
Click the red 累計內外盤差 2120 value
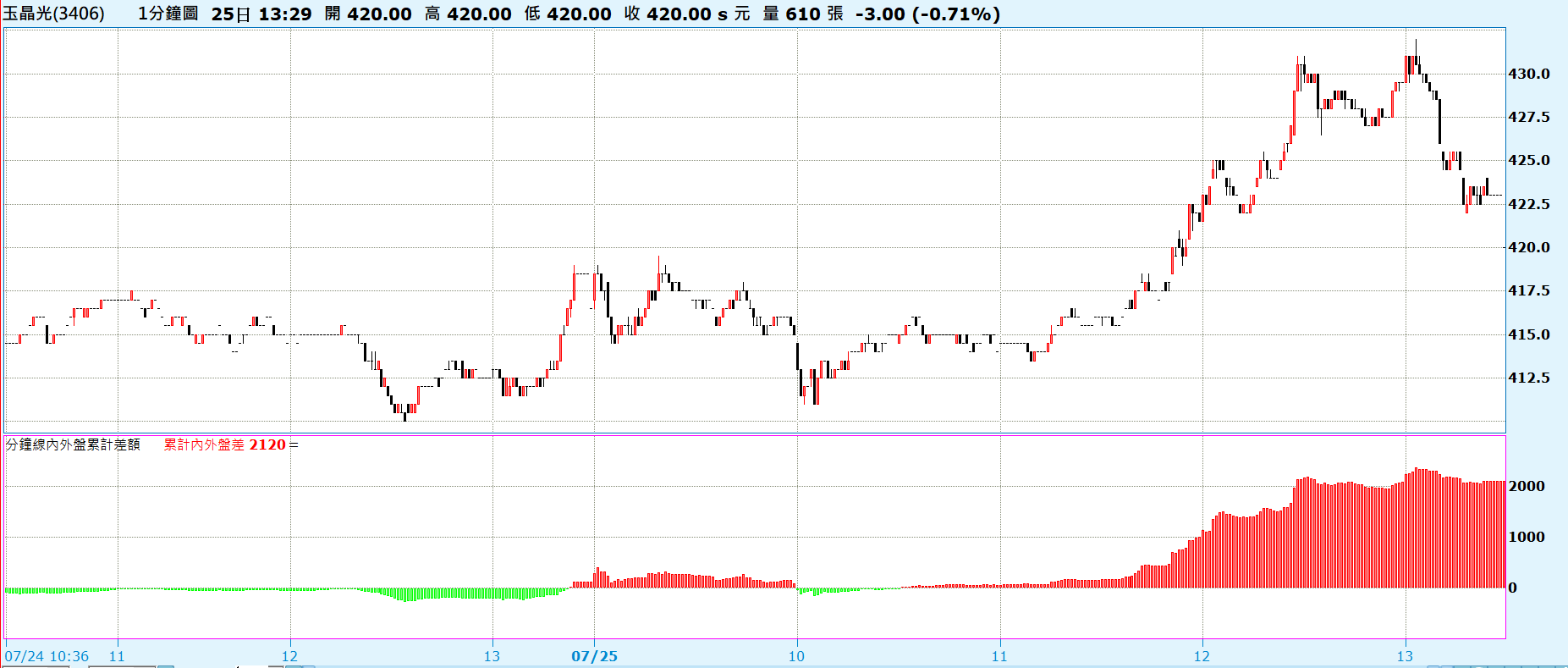[224, 444]
